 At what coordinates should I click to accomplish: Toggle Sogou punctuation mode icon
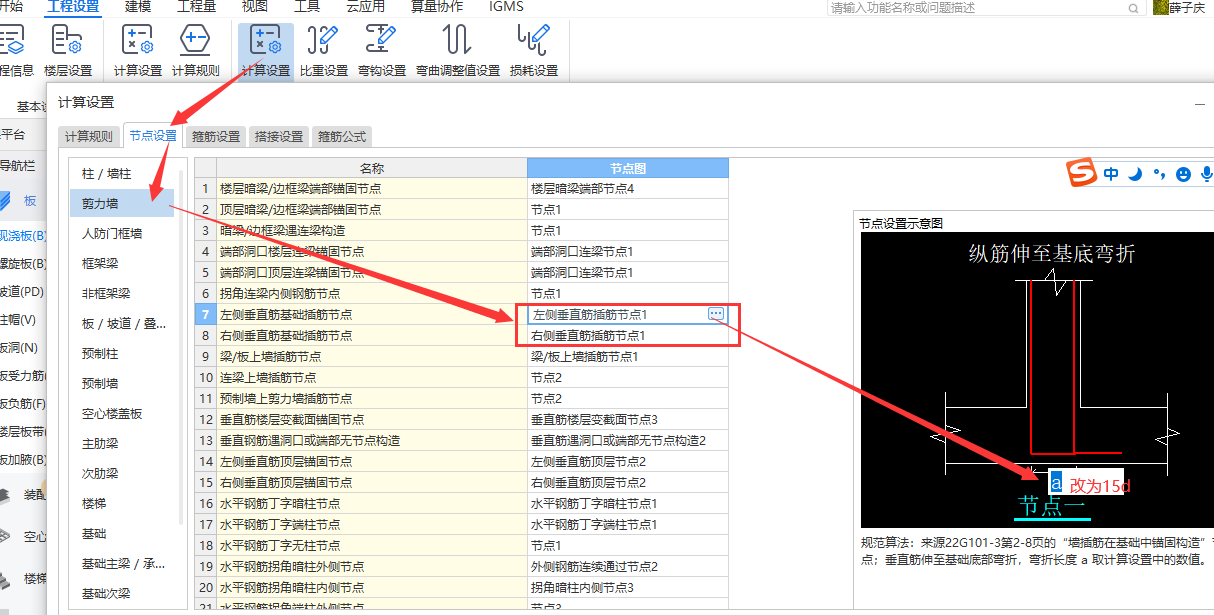click(1159, 174)
